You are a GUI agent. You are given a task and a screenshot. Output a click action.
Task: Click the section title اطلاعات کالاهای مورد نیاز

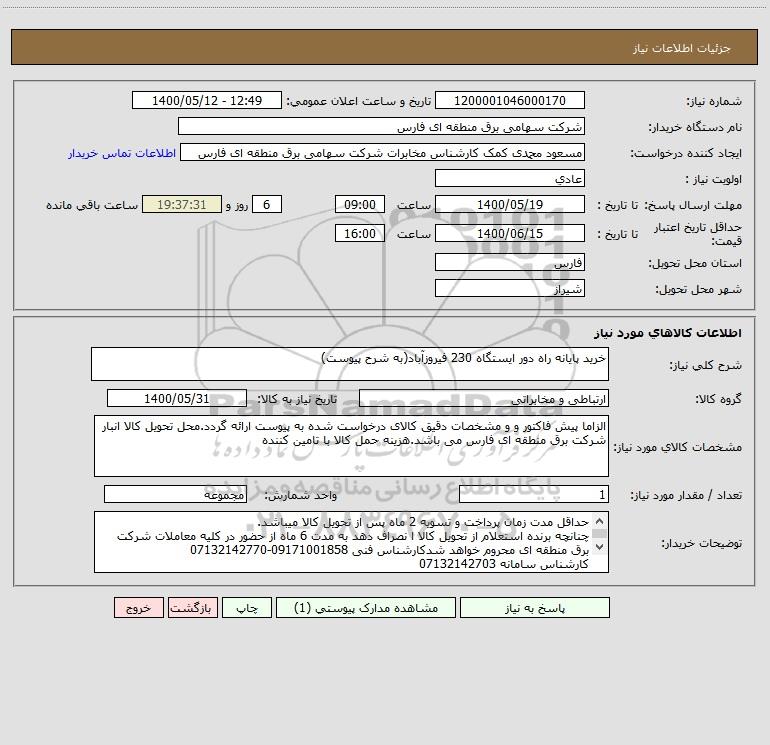click(x=668, y=333)
